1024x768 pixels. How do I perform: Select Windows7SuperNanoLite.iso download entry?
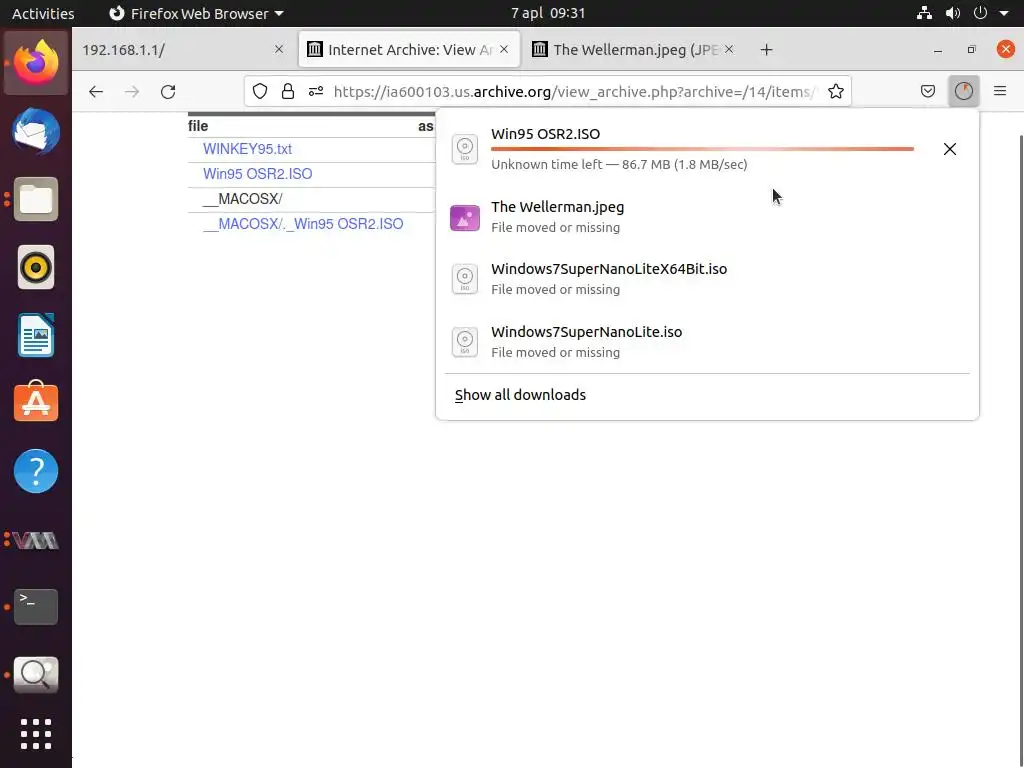pyautogui.click(x=707, y=342)
